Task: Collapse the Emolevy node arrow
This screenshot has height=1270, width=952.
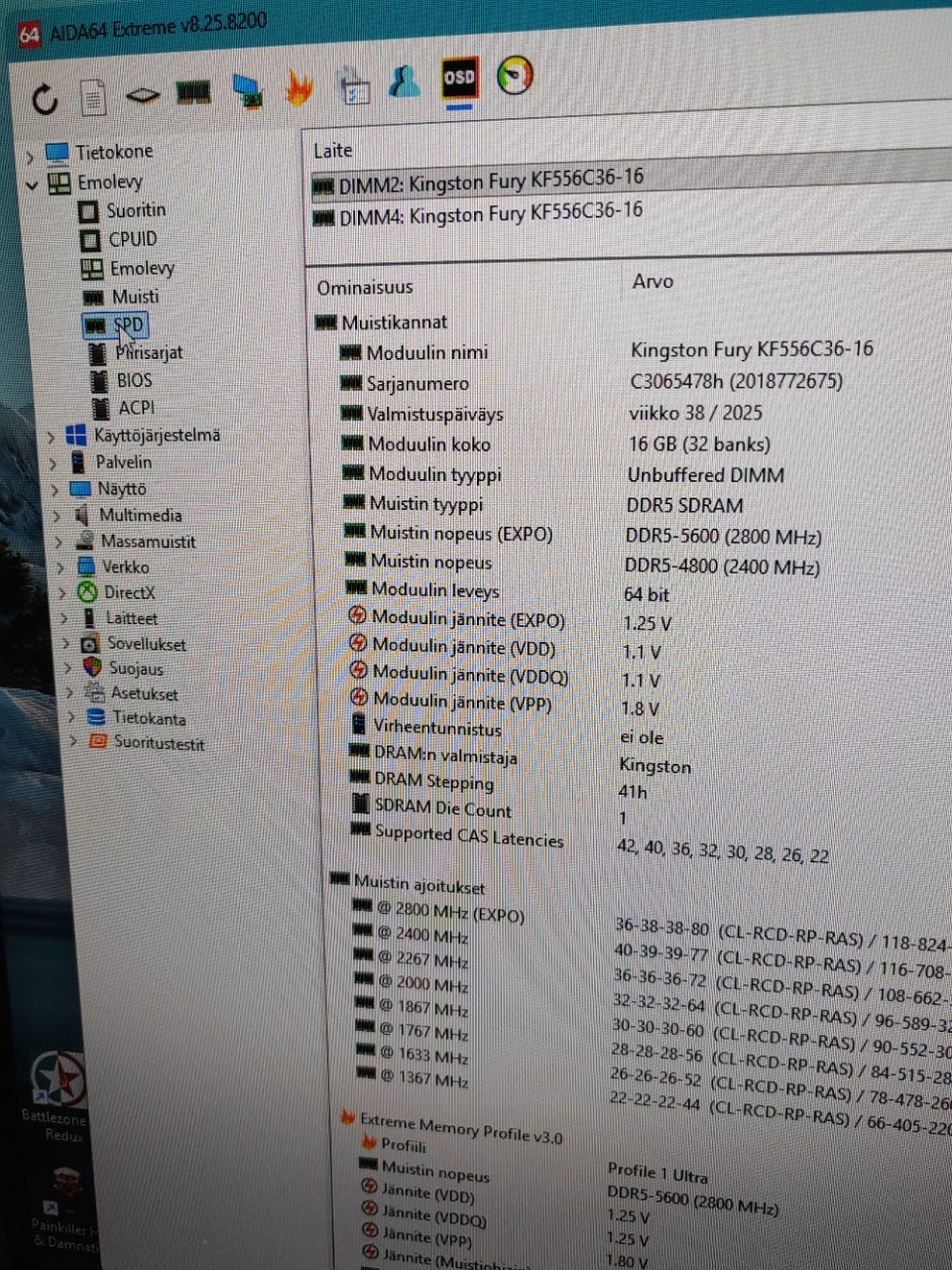Action: 31,185
